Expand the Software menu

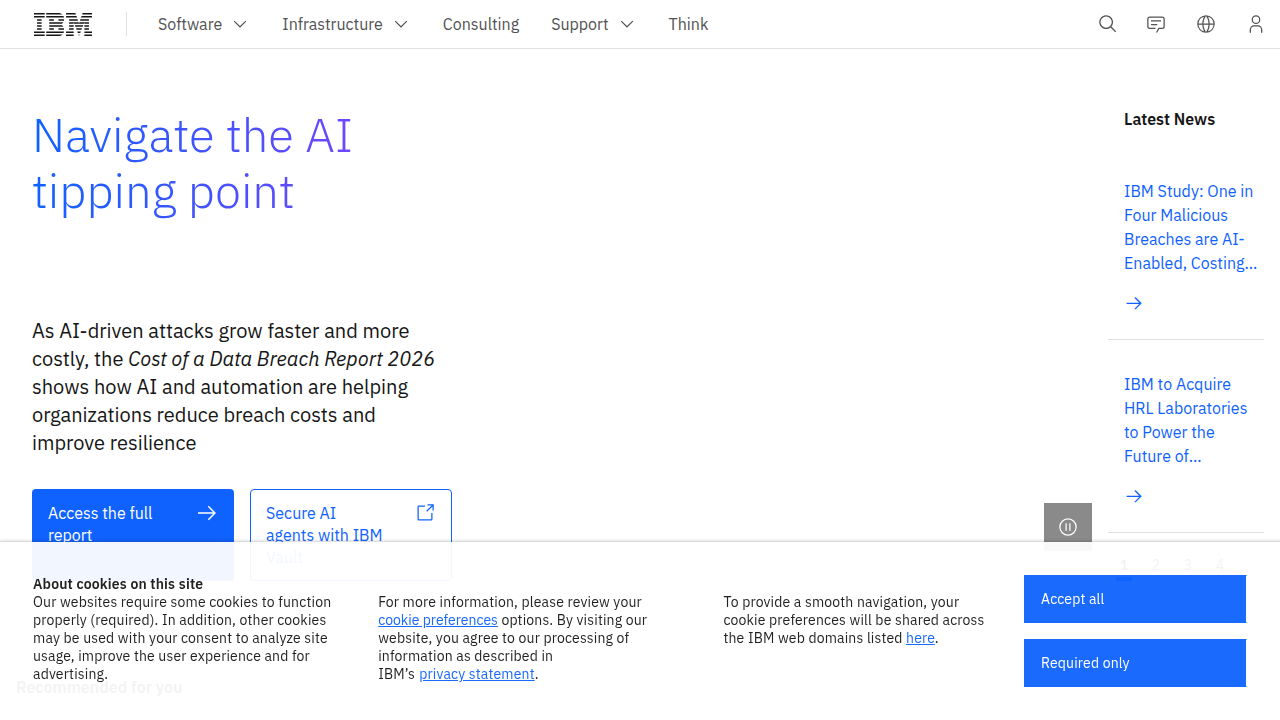[202, 24]
